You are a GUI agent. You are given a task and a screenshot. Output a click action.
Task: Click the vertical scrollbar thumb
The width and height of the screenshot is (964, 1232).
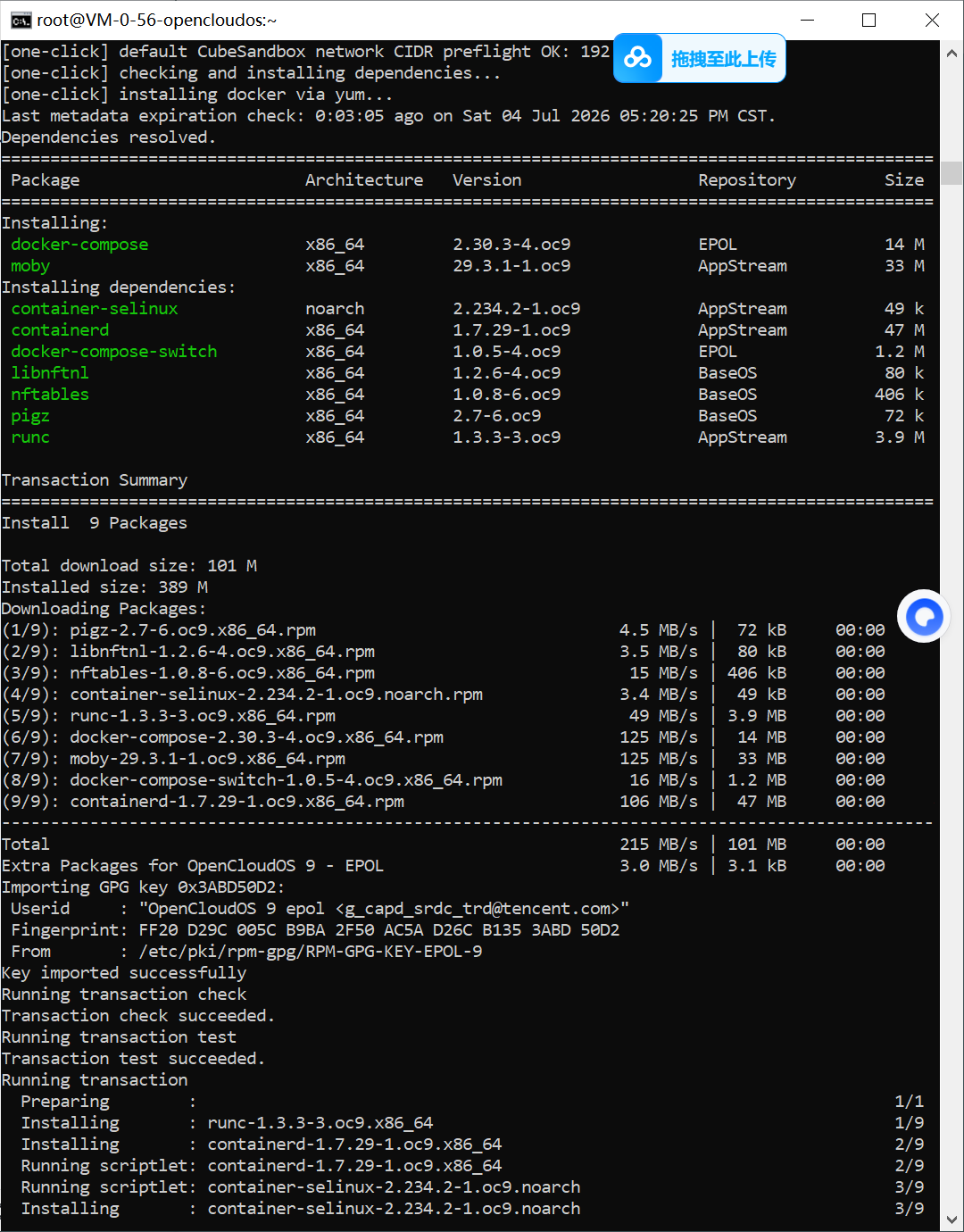click(x=952, y=172)
